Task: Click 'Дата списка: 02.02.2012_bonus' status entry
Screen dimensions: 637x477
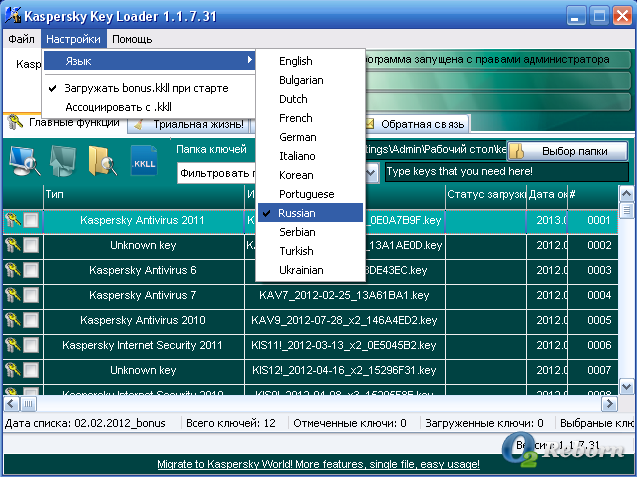Action: pyautogui.click(x=85, y=423)
